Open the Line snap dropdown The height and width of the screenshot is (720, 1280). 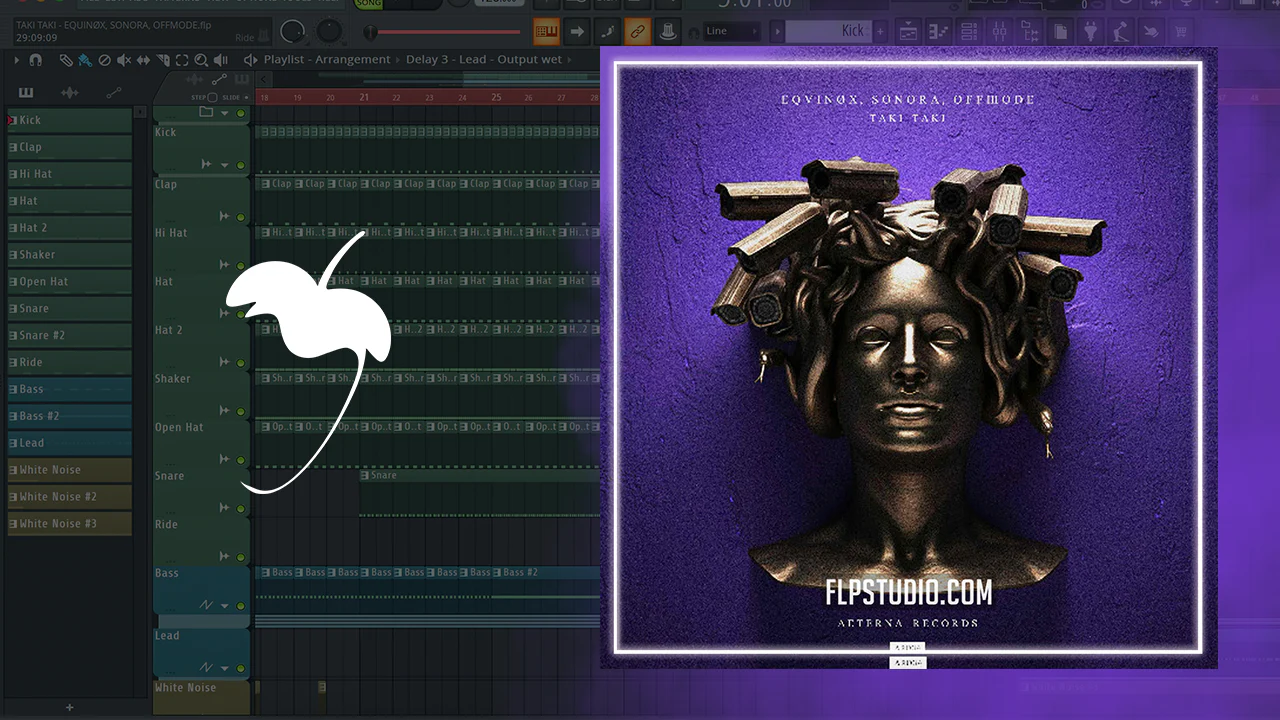pyautogui.click(x=731, y=31)
